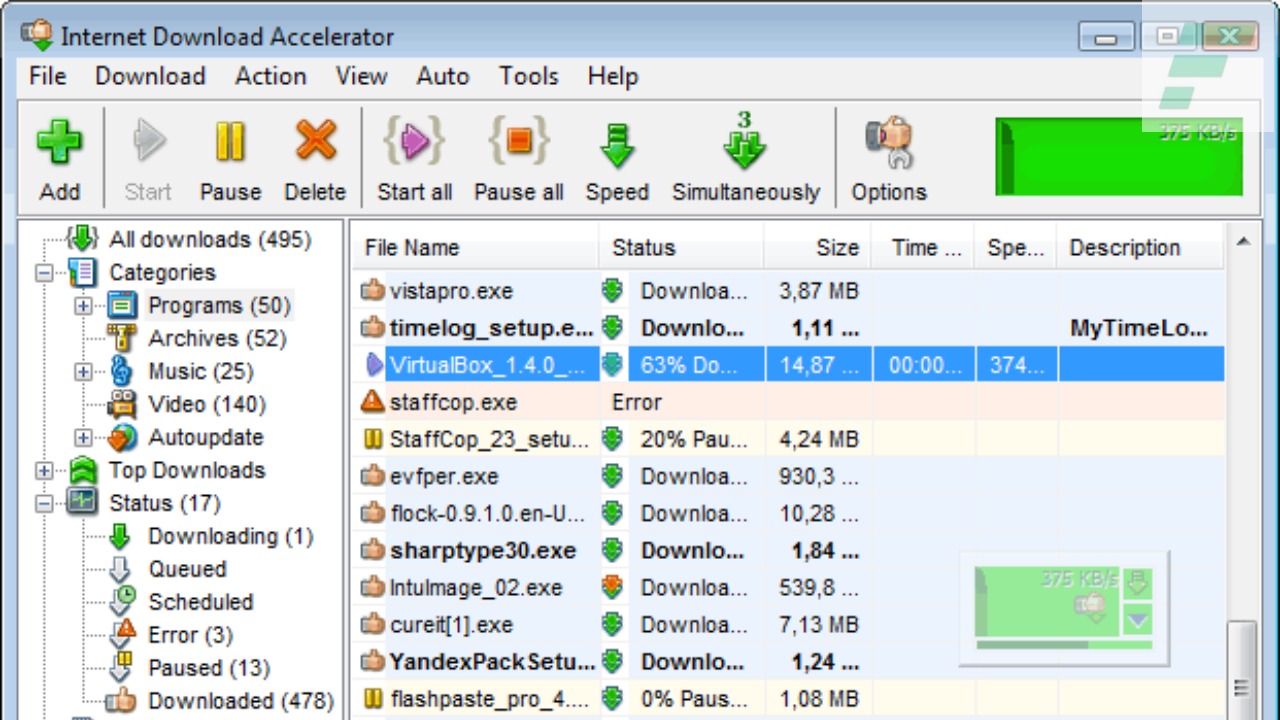Screen dimensions: 1280x720
Task: Click the green toolbar speed graph
Action: 1119,156
